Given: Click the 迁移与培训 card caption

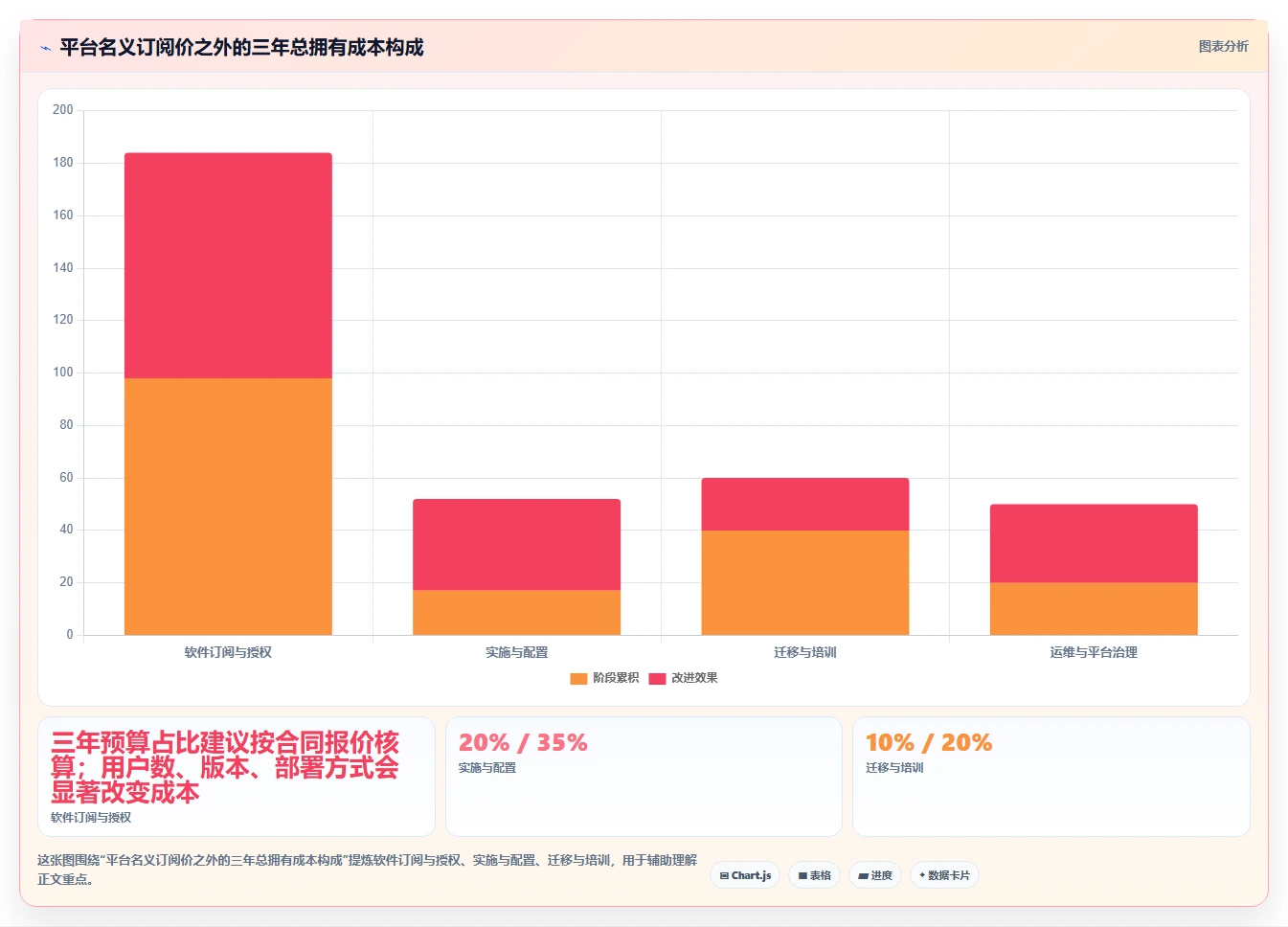Looking at the screenshot, I should (x=894, y=768).
